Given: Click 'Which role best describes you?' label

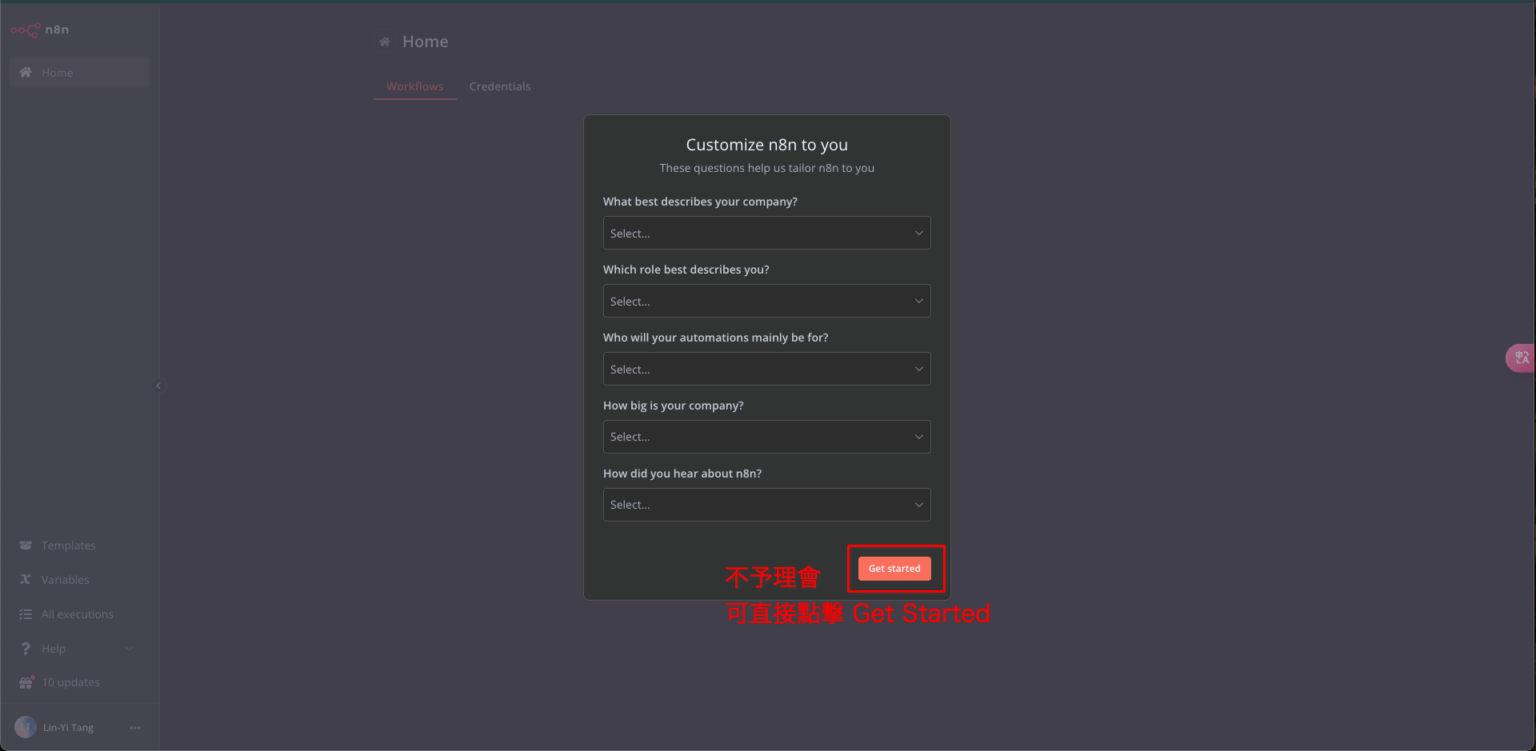Looking at the screenshot, I should 686,270.
